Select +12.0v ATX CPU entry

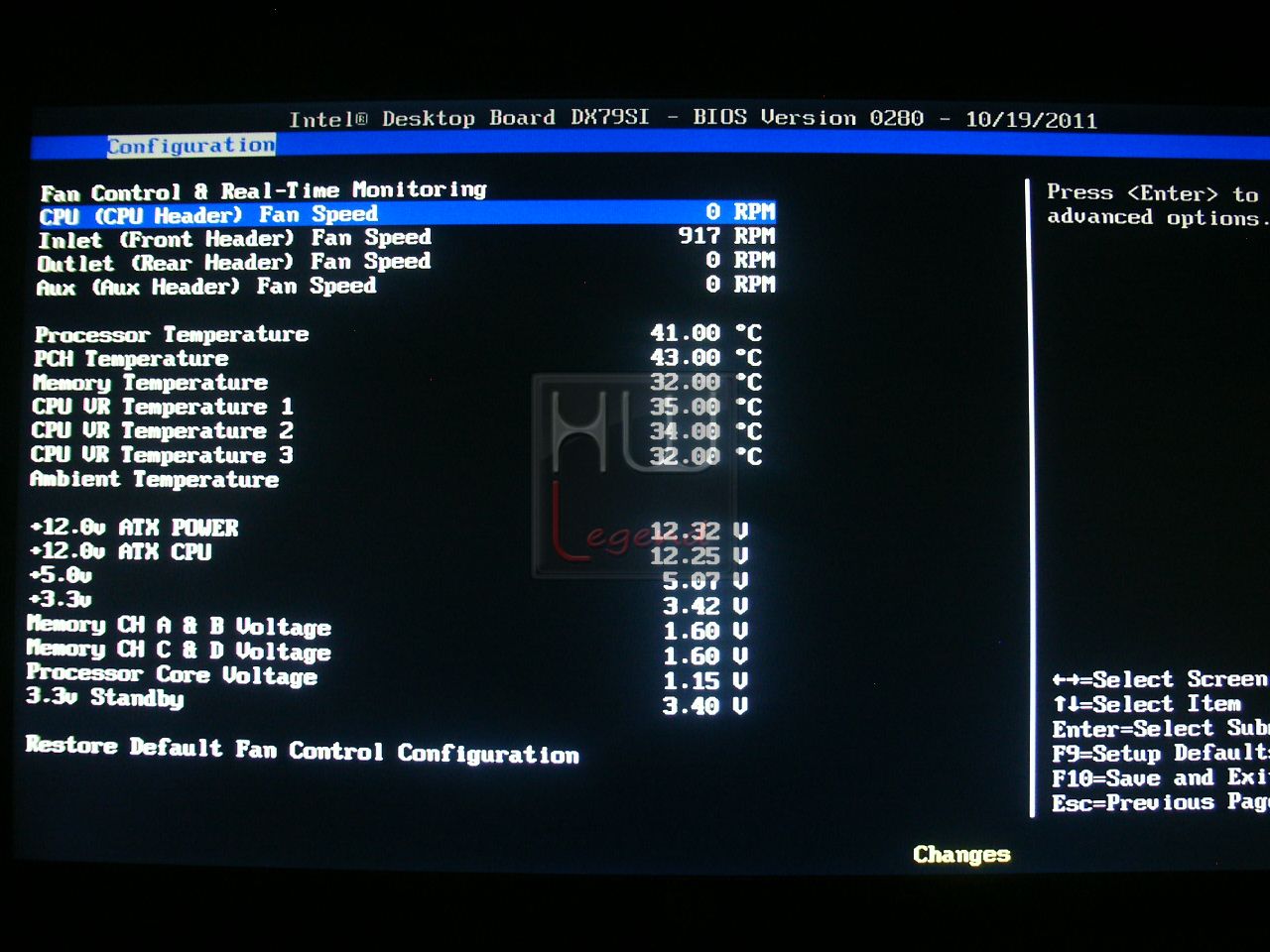coord(120,551)
